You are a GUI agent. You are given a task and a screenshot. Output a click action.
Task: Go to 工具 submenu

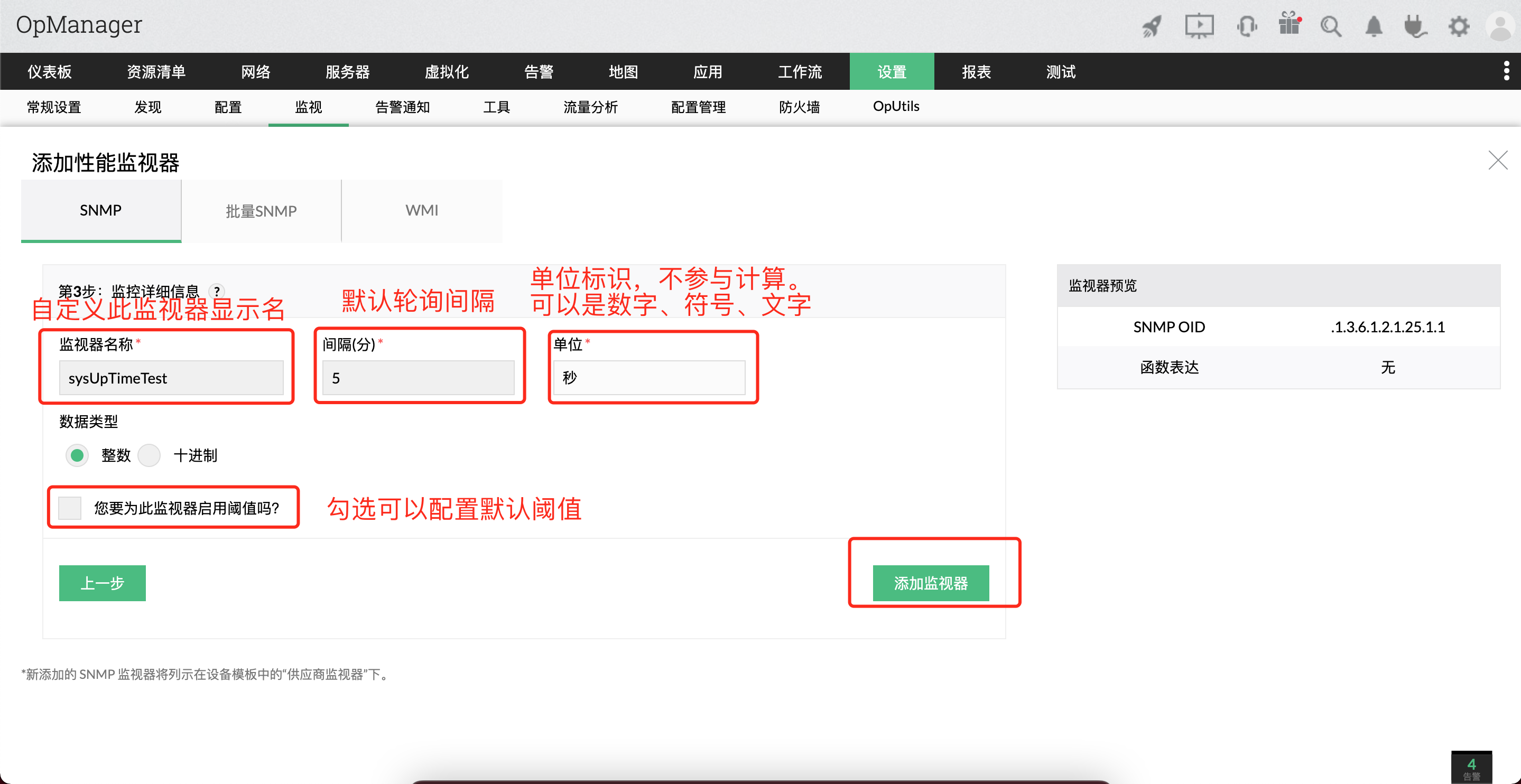496,107
